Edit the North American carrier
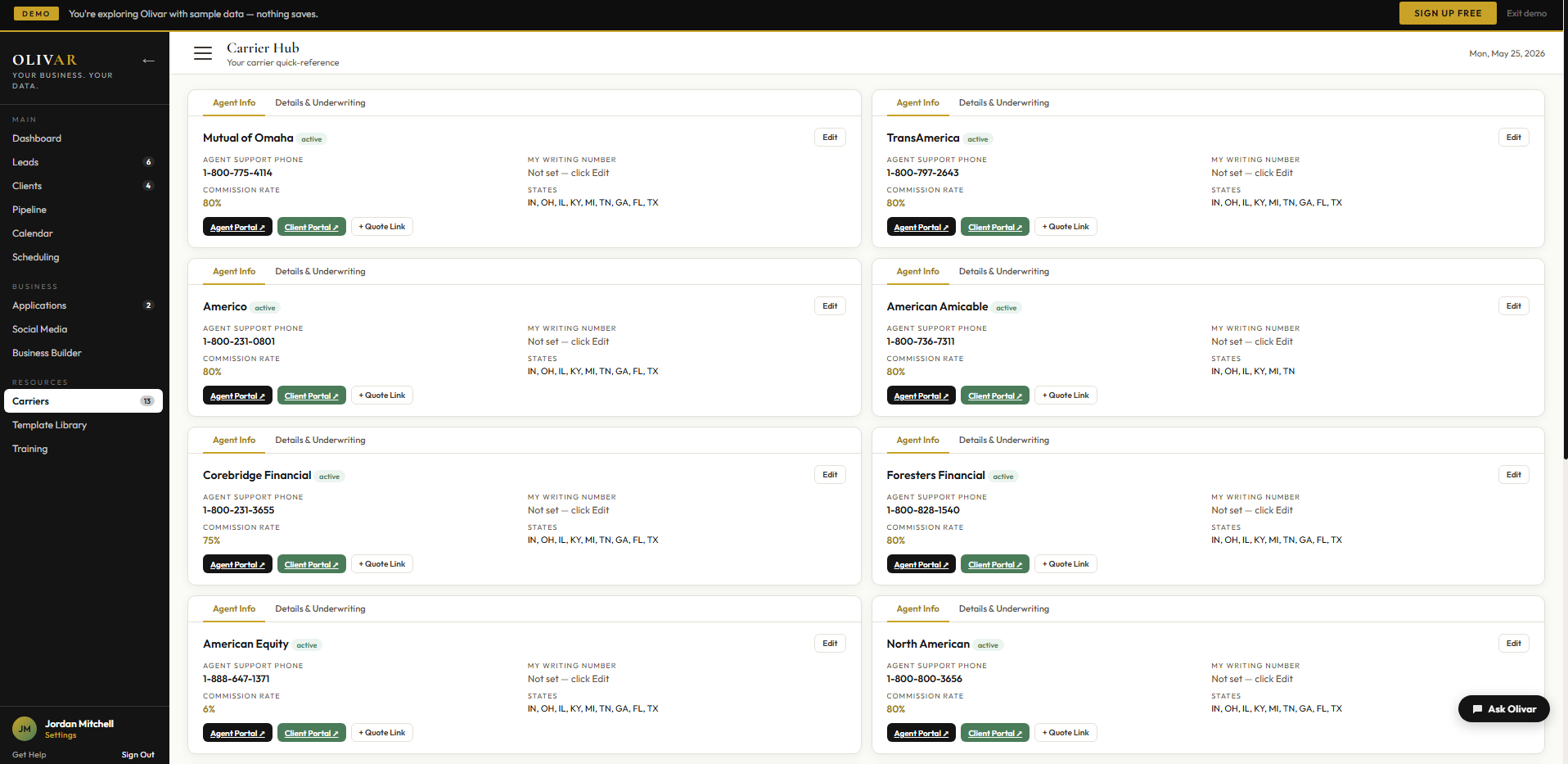Viewport: 1568px width, 764px height. click(x=1513, y=644)
